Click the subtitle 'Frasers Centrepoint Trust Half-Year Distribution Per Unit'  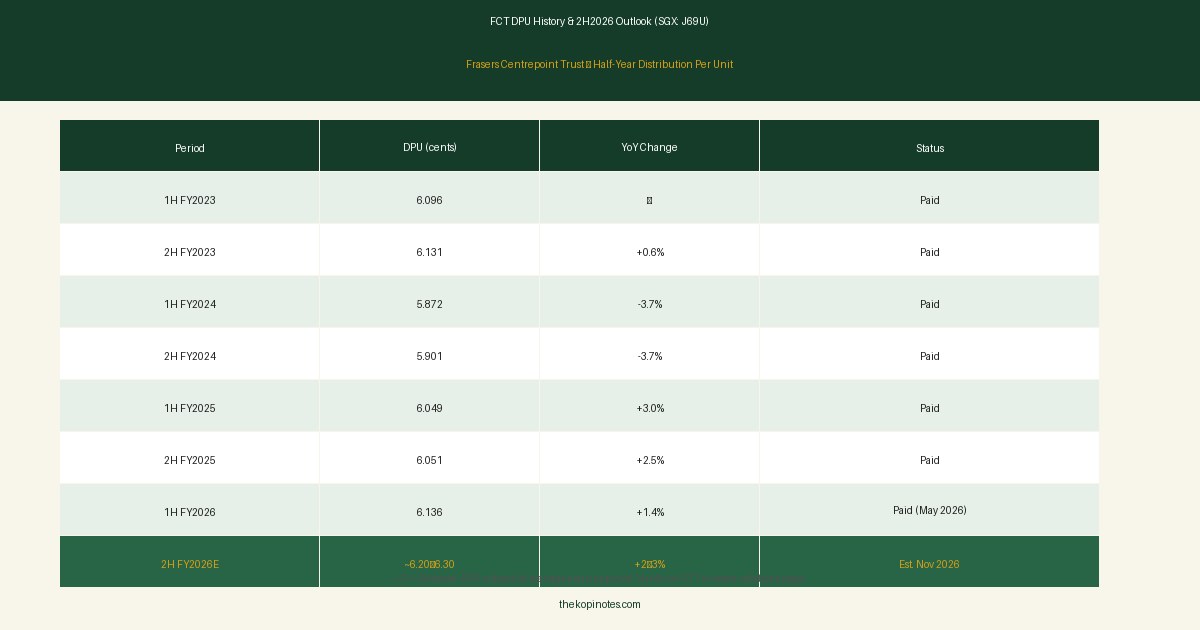[x=599, y=64]
